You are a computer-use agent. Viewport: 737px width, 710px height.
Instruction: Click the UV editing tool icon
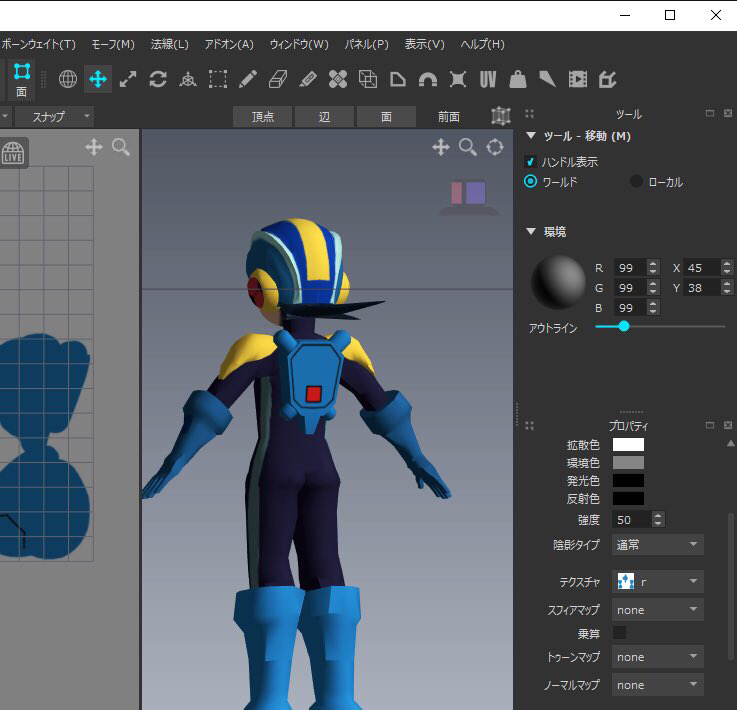point(488,79)
